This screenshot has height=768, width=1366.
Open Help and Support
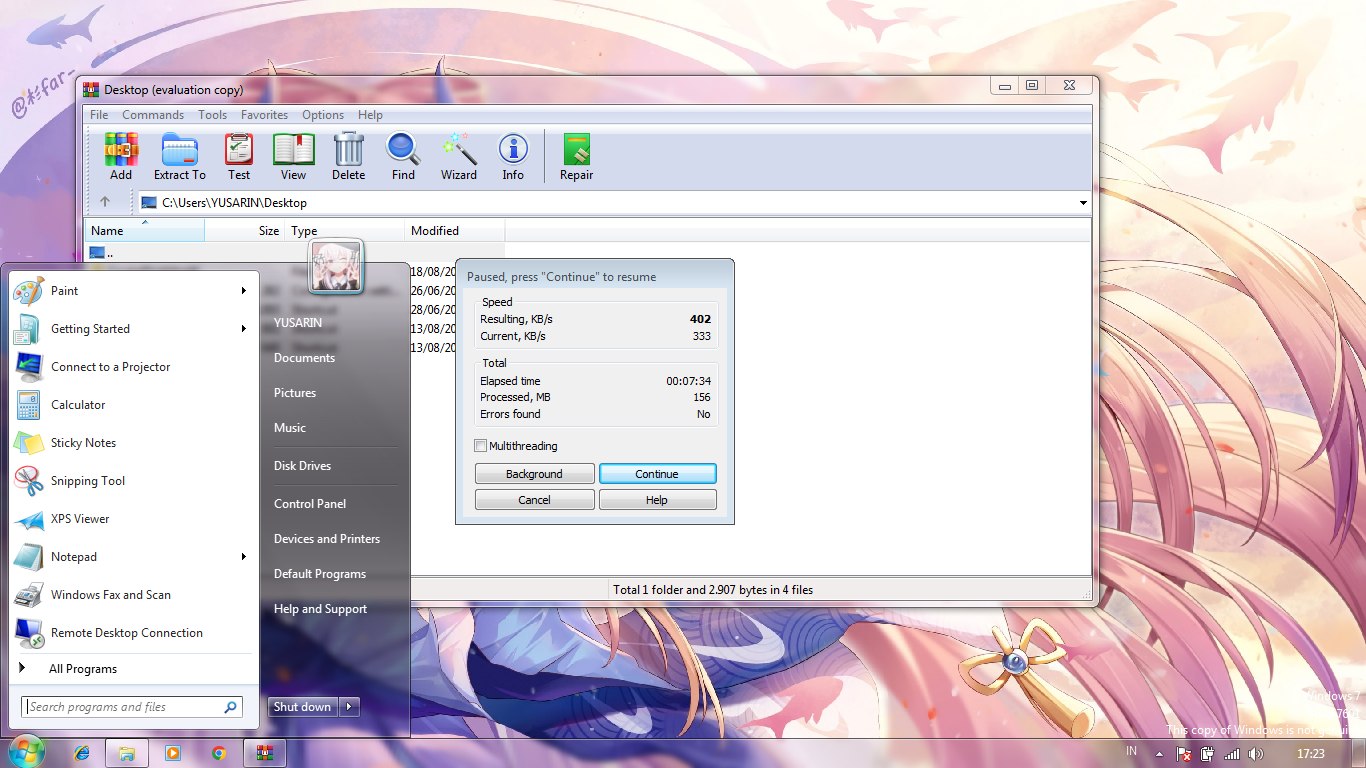coord(320,609)
